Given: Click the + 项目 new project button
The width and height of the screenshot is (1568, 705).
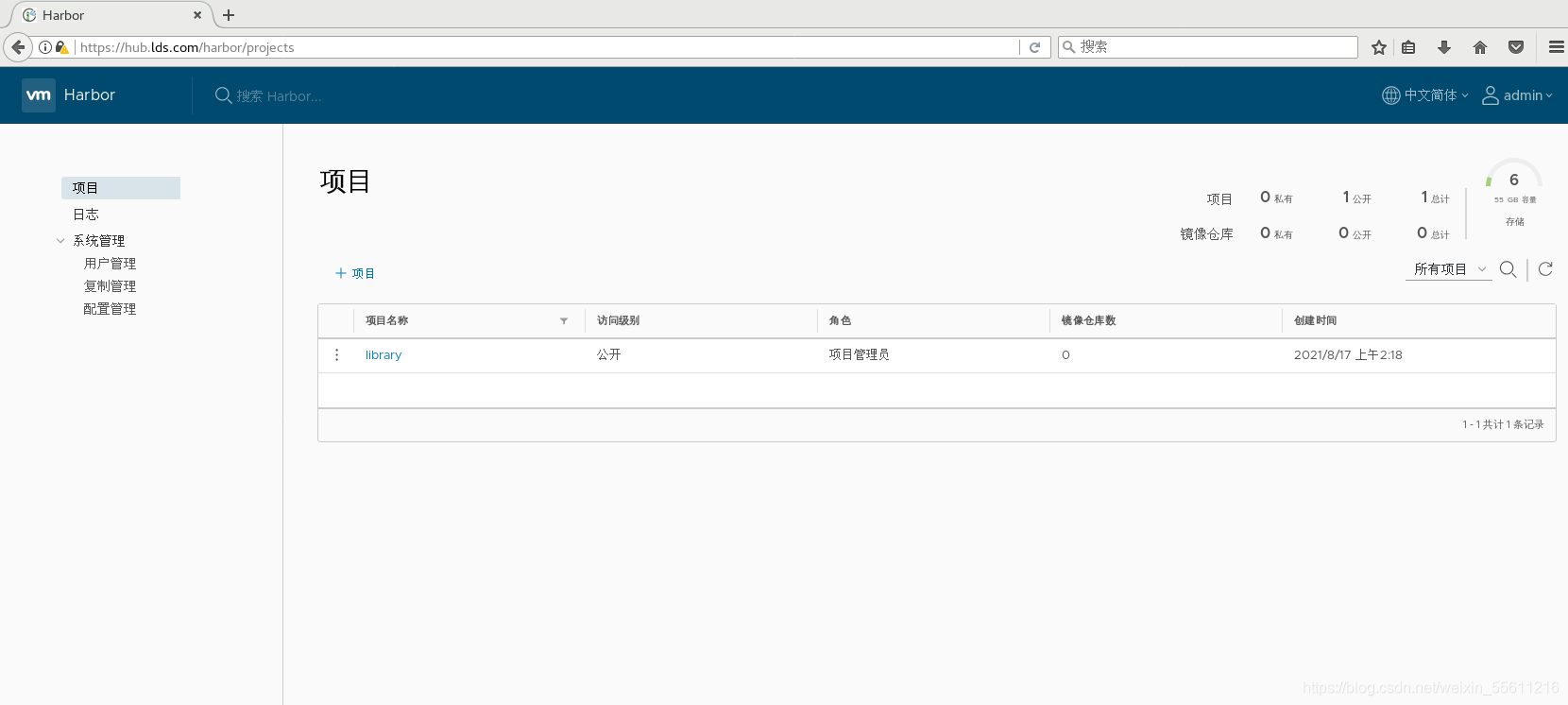Looking at the screenshot, I should click(355, 273).
